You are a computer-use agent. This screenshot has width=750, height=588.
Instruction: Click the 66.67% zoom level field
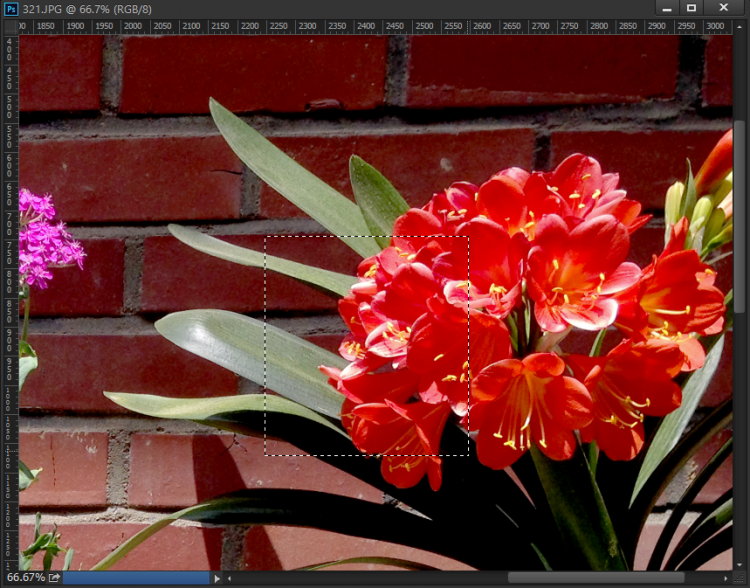(25, 578)
